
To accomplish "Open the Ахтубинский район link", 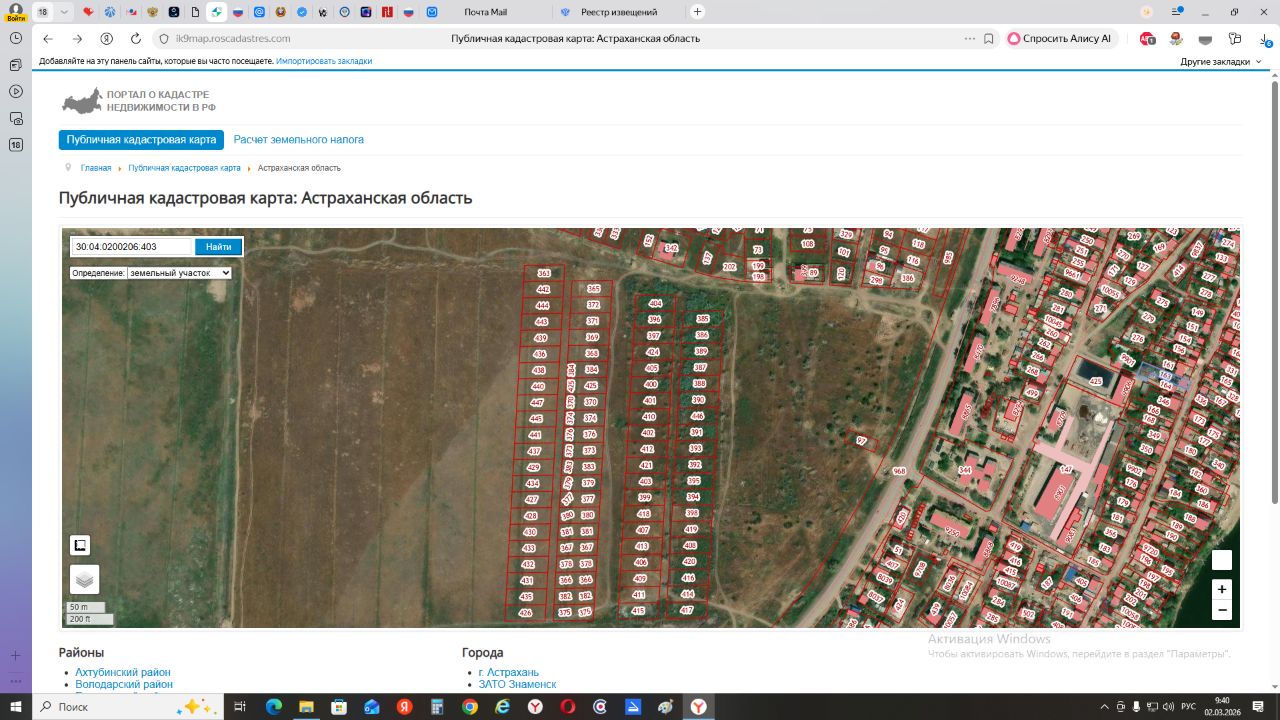I will click(123, 672).
